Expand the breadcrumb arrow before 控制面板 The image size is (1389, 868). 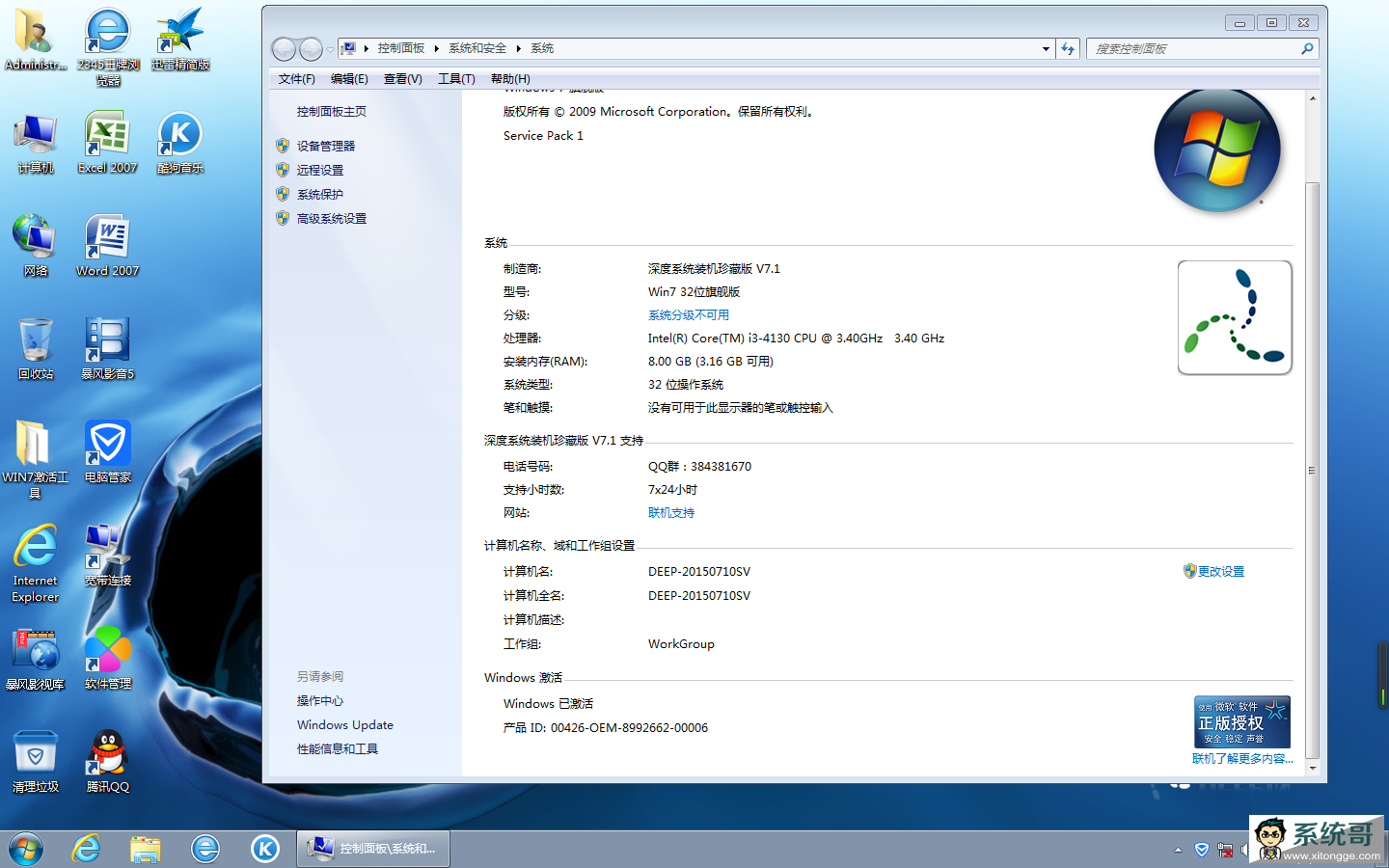pos(367,48)
